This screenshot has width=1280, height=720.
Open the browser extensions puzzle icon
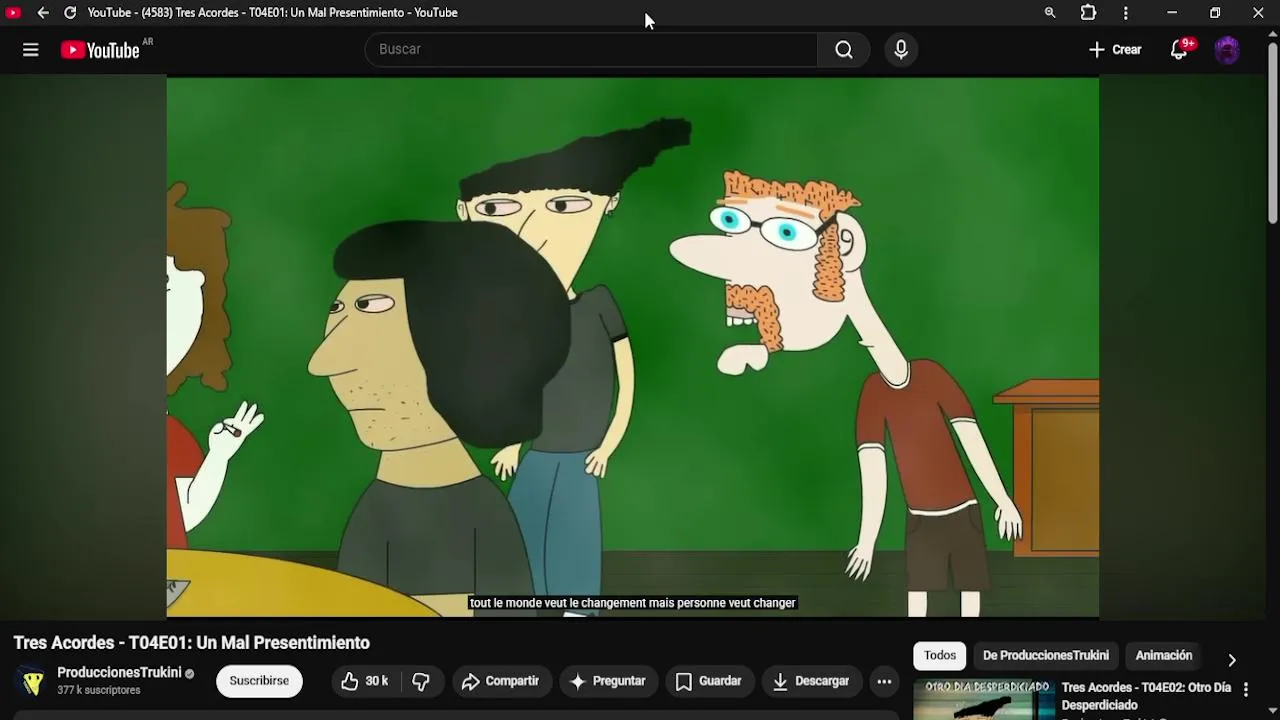point(1088,13)
